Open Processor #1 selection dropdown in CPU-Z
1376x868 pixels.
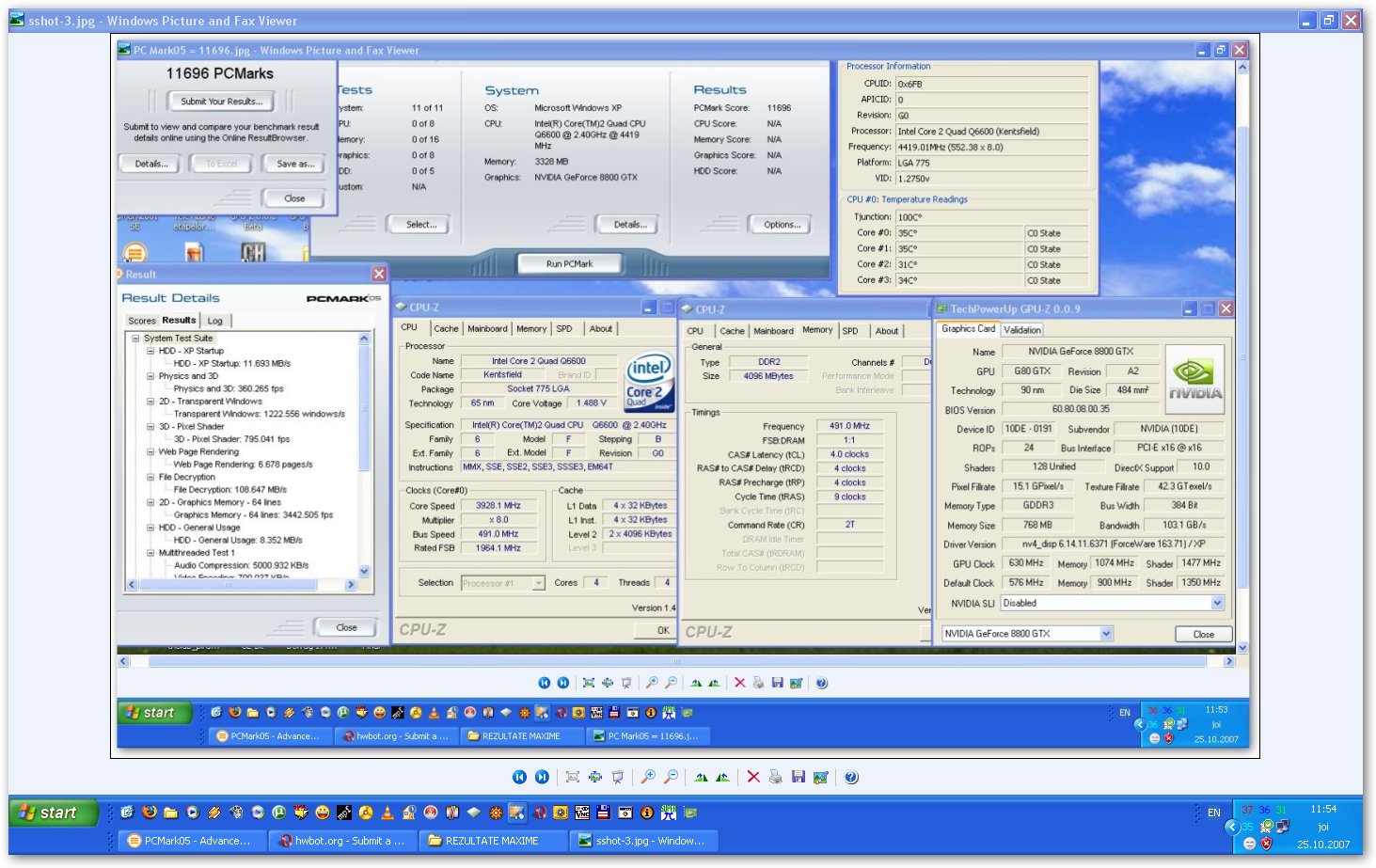[538, 583]
